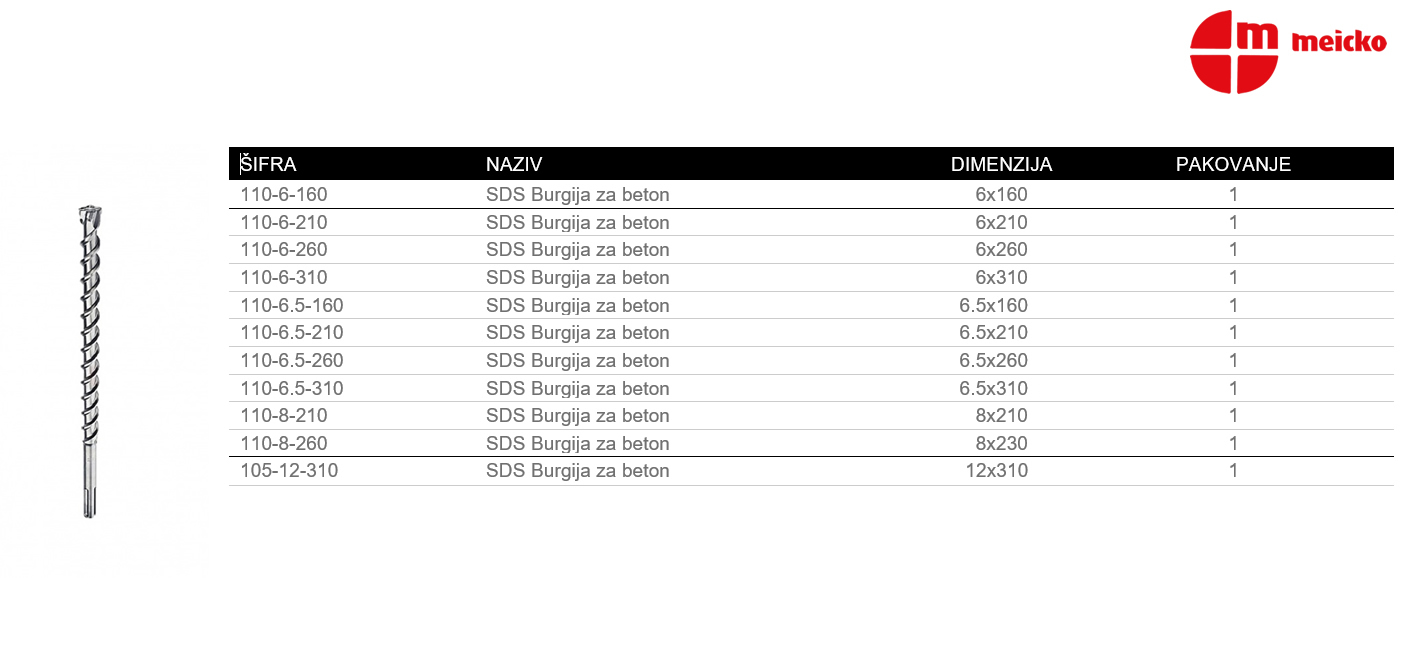Click product code 110-6-260
Screen dimensions: 1419x656
coord(284,250)
